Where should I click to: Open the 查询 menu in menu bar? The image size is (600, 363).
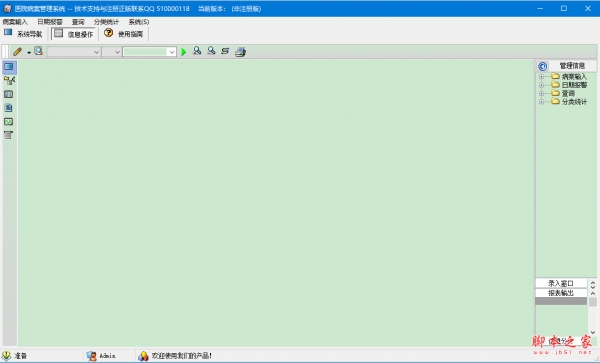(x=78, y=22)
